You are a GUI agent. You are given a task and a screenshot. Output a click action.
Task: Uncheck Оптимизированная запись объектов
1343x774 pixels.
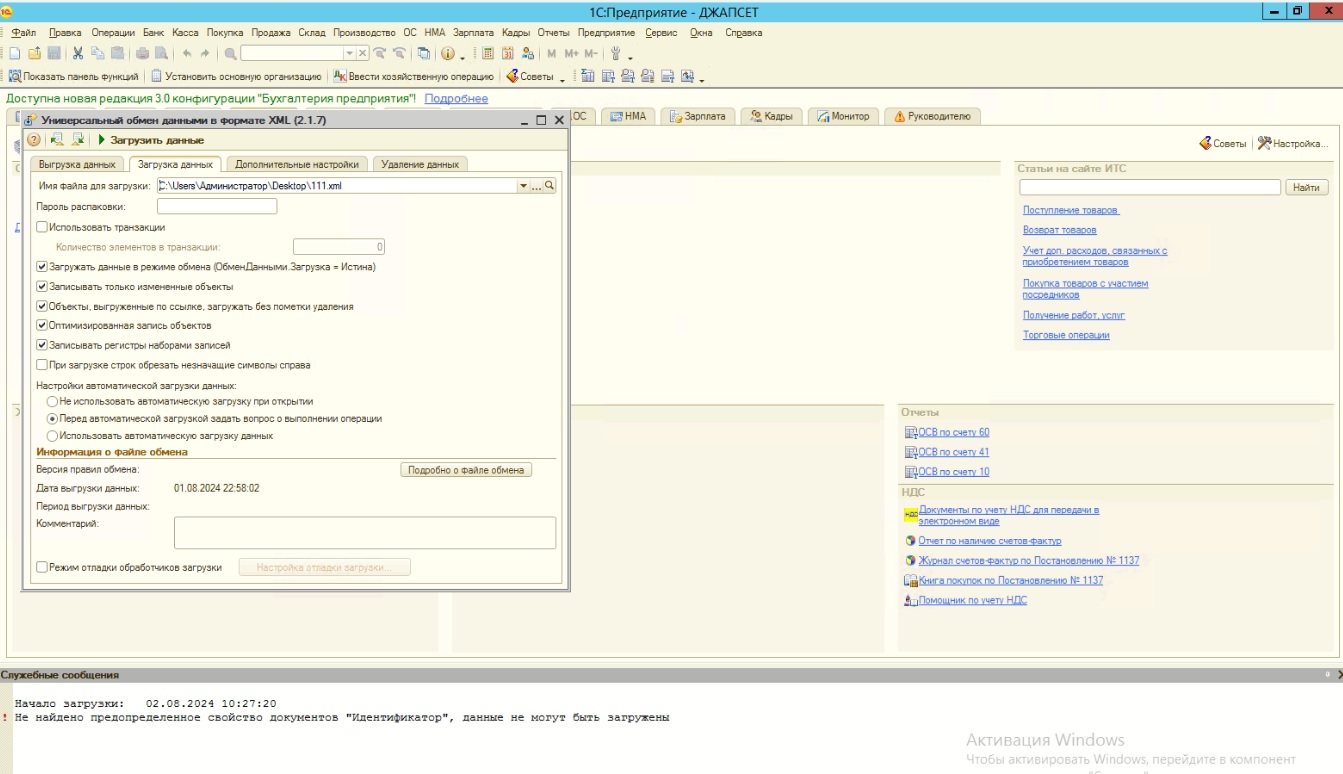pyautogui.click(x=42, y=325)
